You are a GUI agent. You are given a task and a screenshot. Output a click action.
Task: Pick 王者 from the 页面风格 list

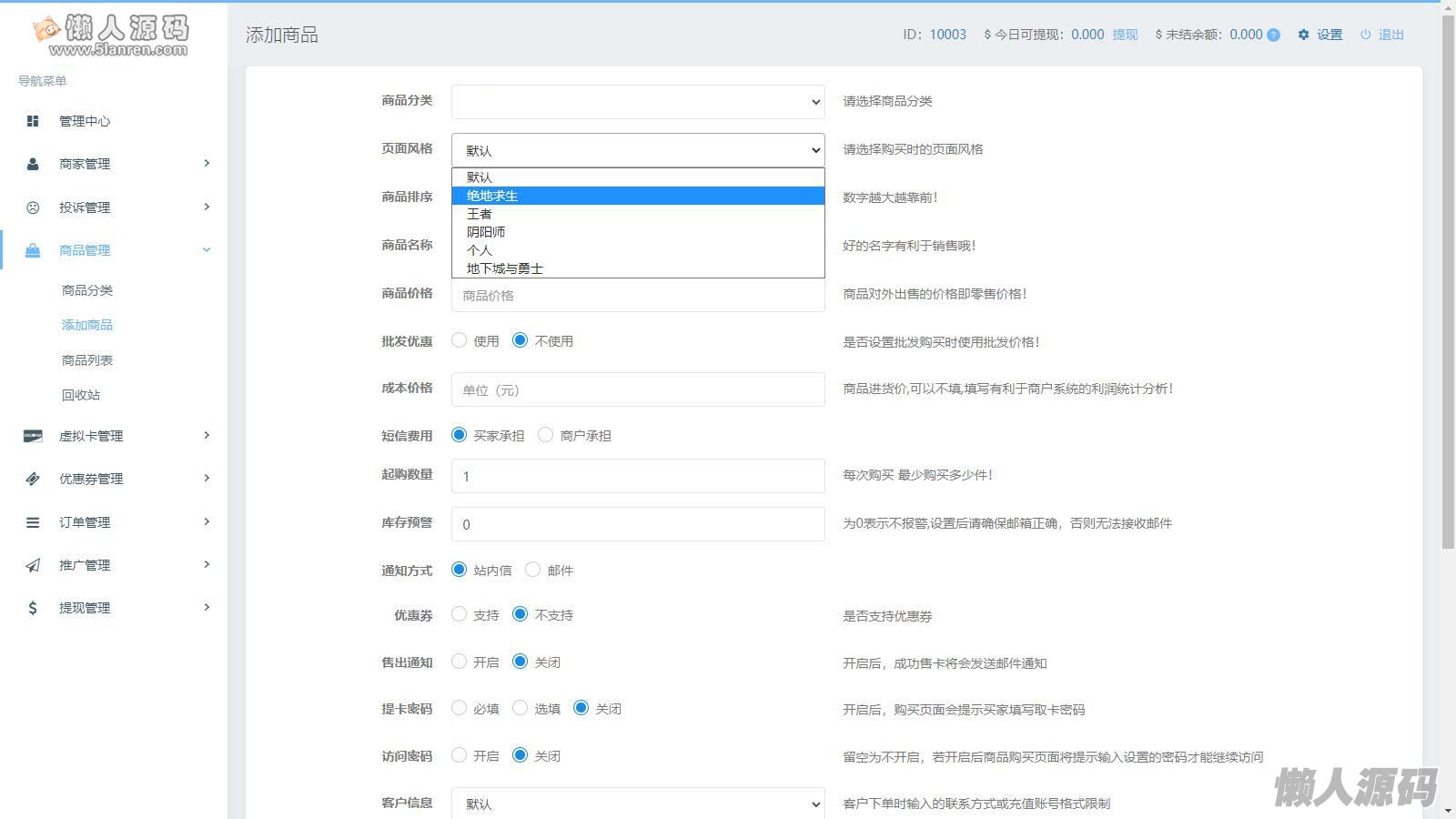[x=480, y=214]
